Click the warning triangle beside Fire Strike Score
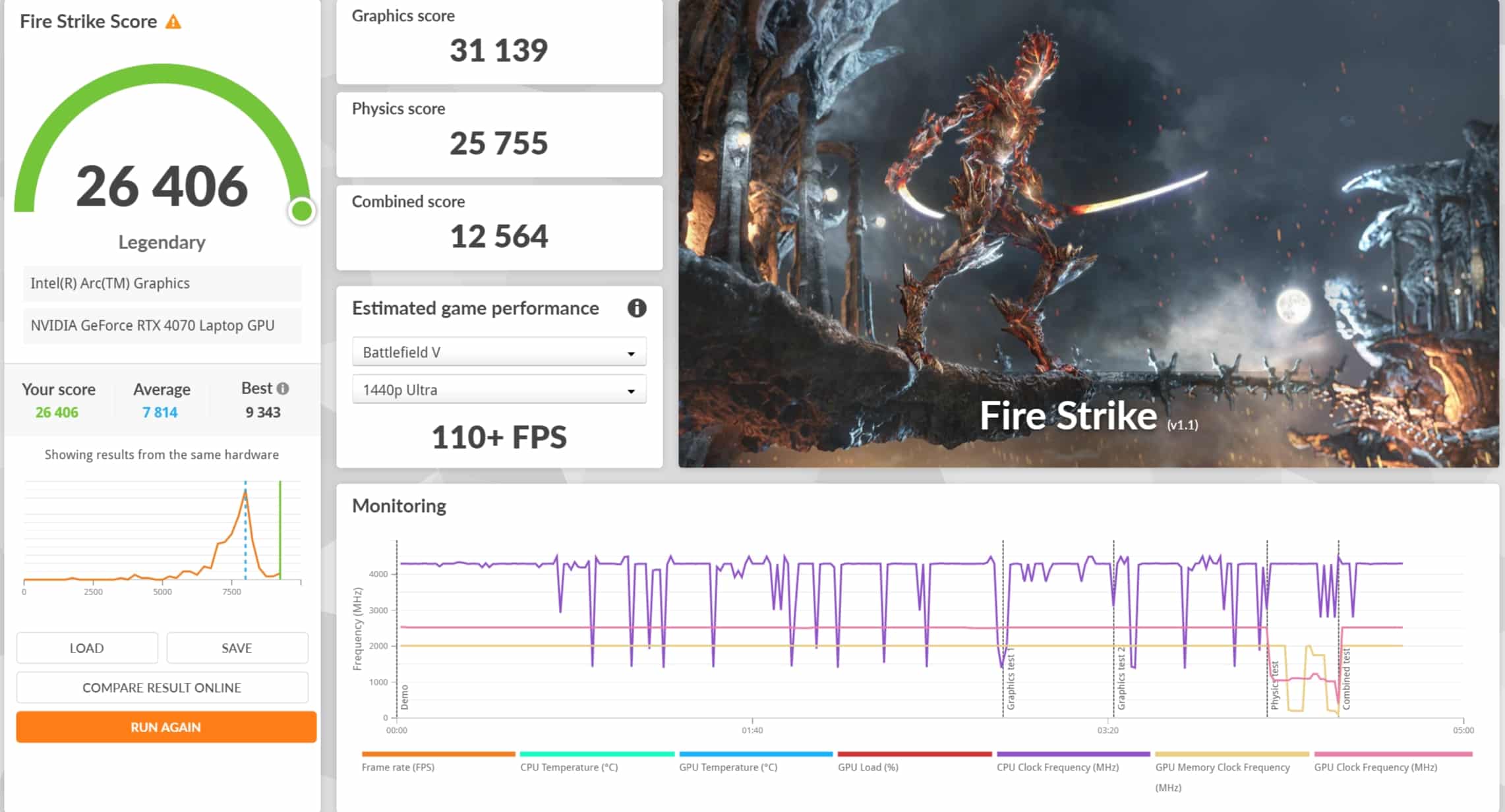This screenshot has width=1505, height=812. [x=173, y=22]
